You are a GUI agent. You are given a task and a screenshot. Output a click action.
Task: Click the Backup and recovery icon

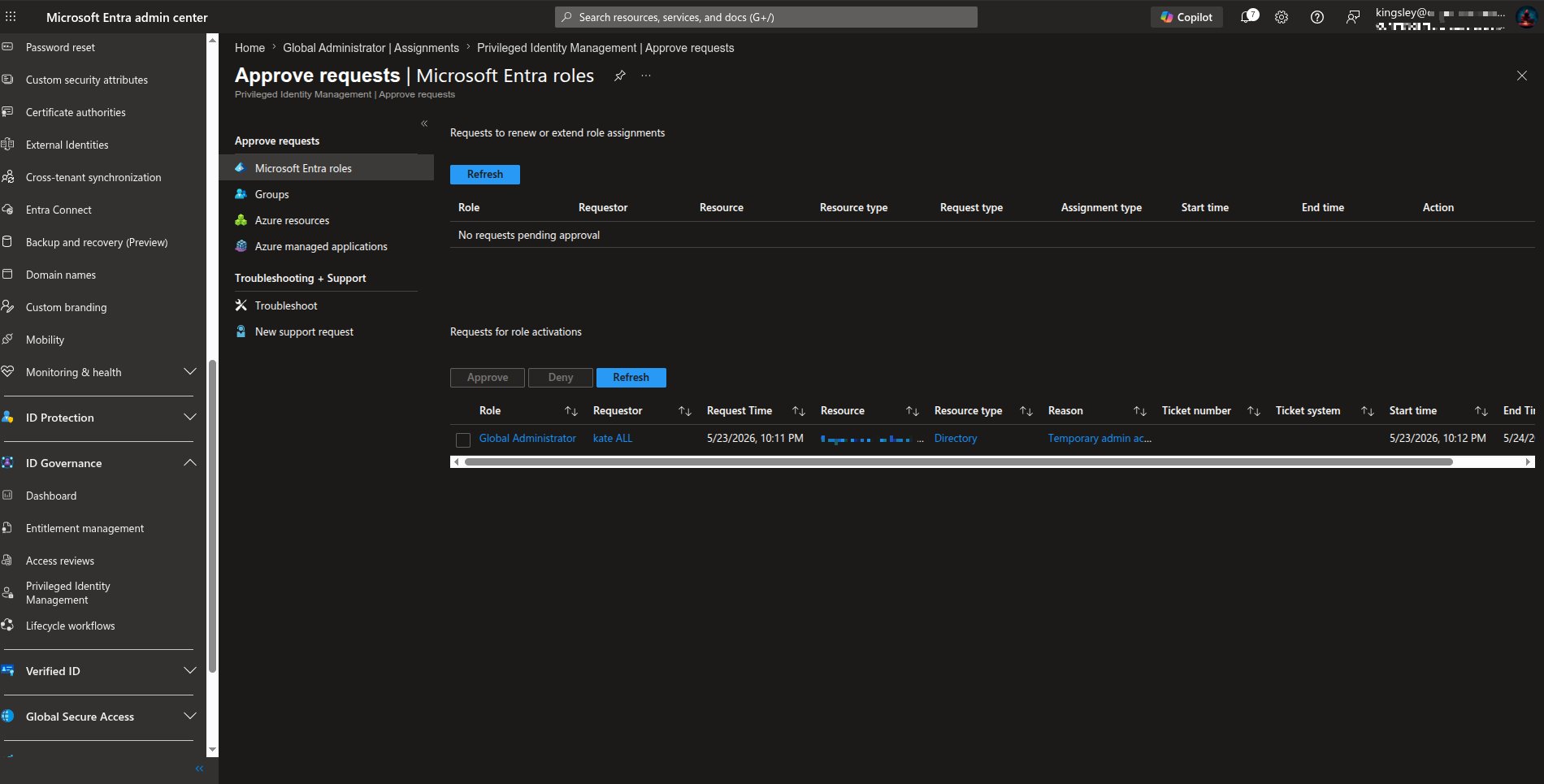point(8,242)
